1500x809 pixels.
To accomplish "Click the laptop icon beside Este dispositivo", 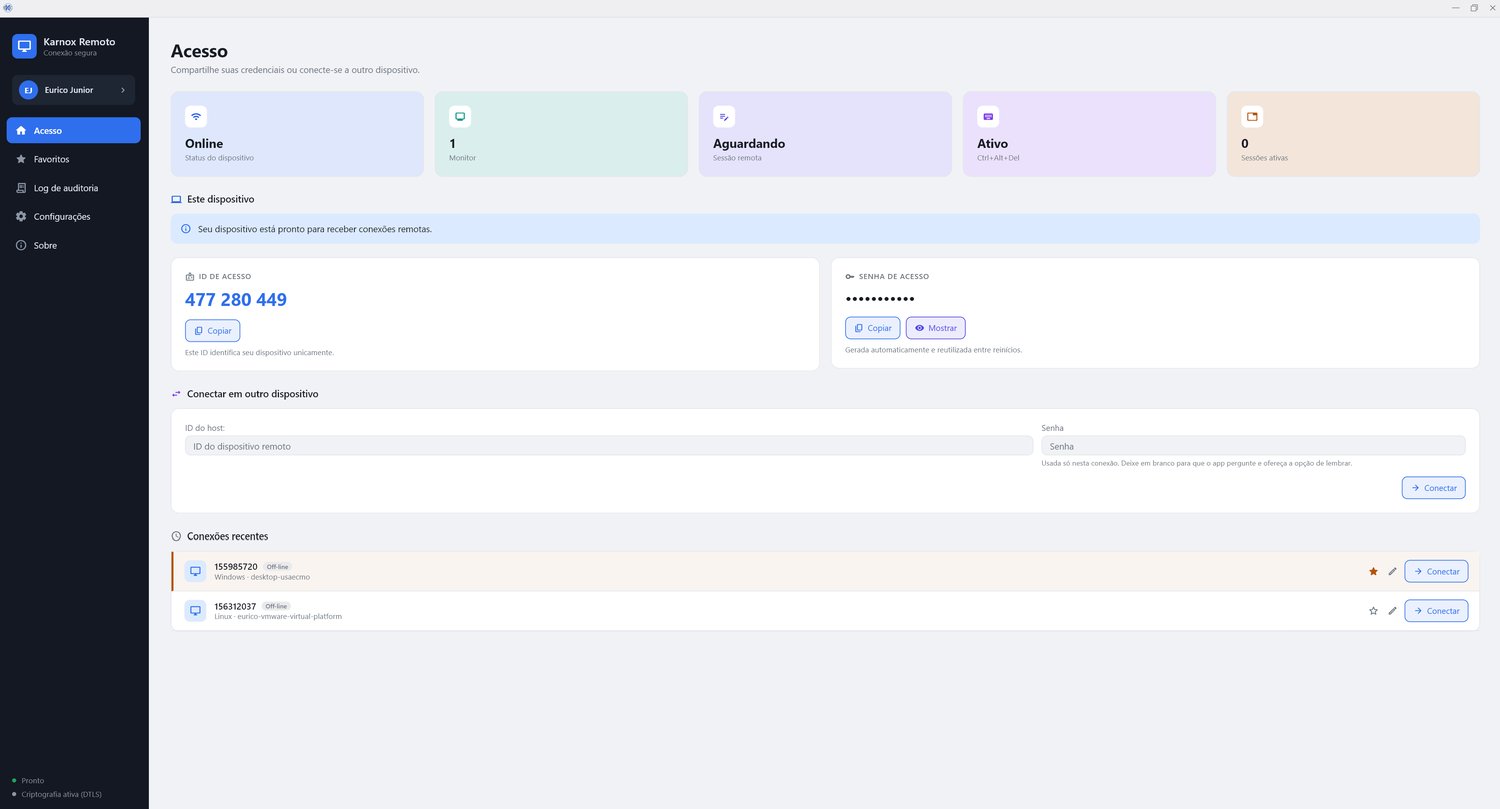I will pos(177,199).
